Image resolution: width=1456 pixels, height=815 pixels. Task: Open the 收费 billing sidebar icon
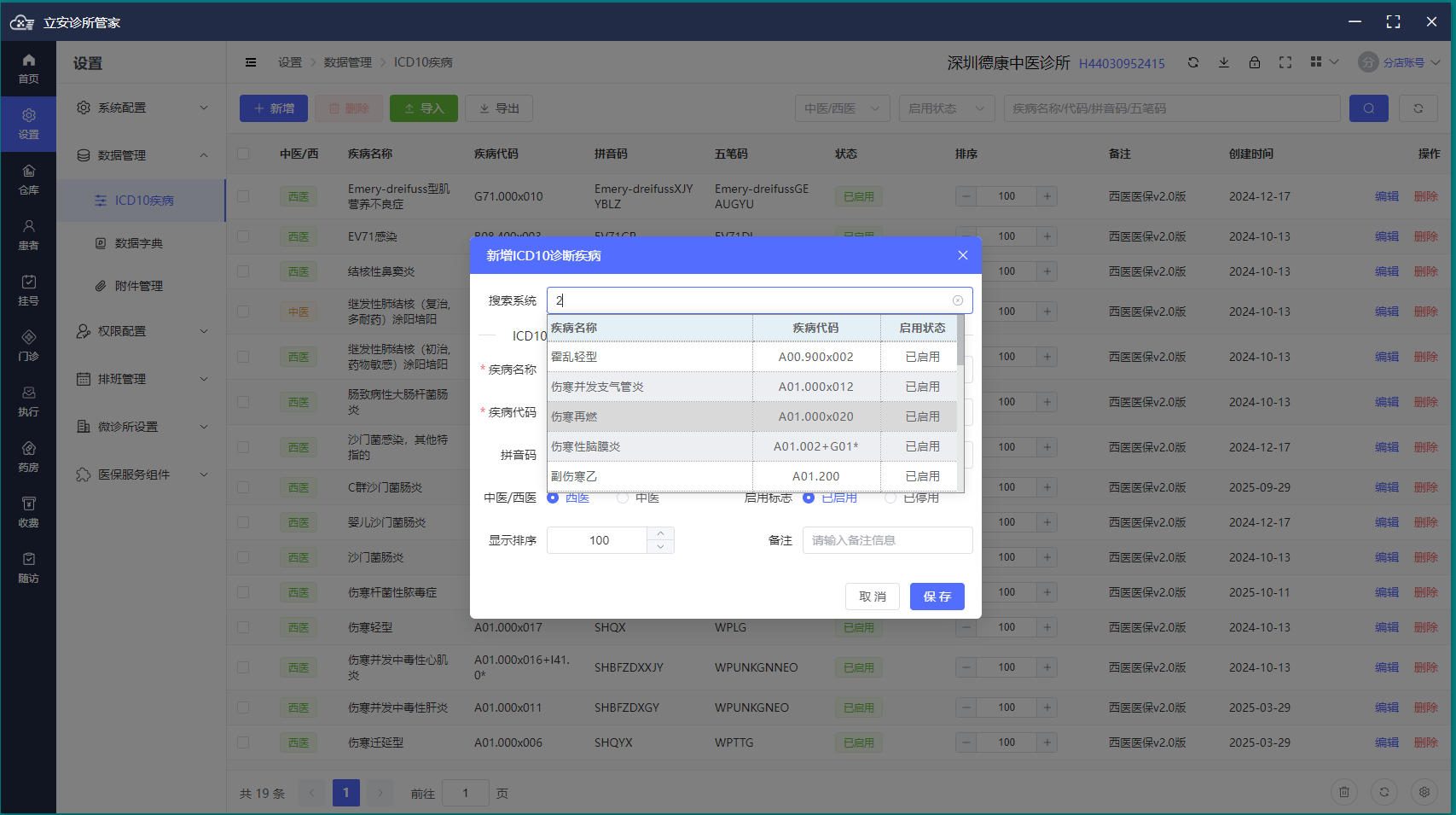(x=28, y=512)
